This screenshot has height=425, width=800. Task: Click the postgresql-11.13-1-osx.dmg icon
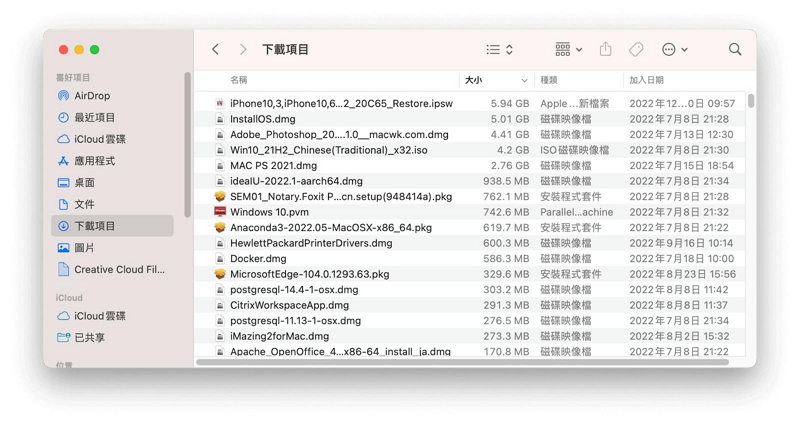click(x=219, y=321)
